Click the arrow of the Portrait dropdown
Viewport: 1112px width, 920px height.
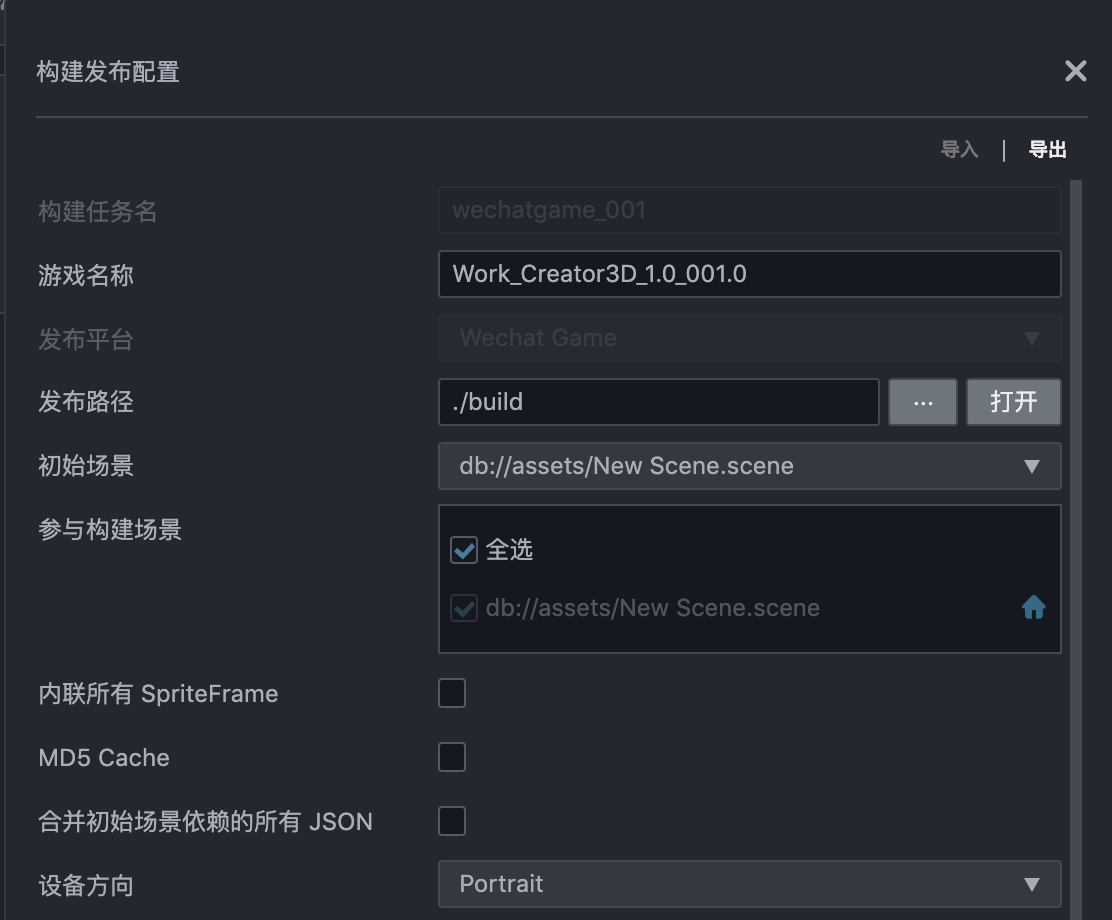point(1032,884)
